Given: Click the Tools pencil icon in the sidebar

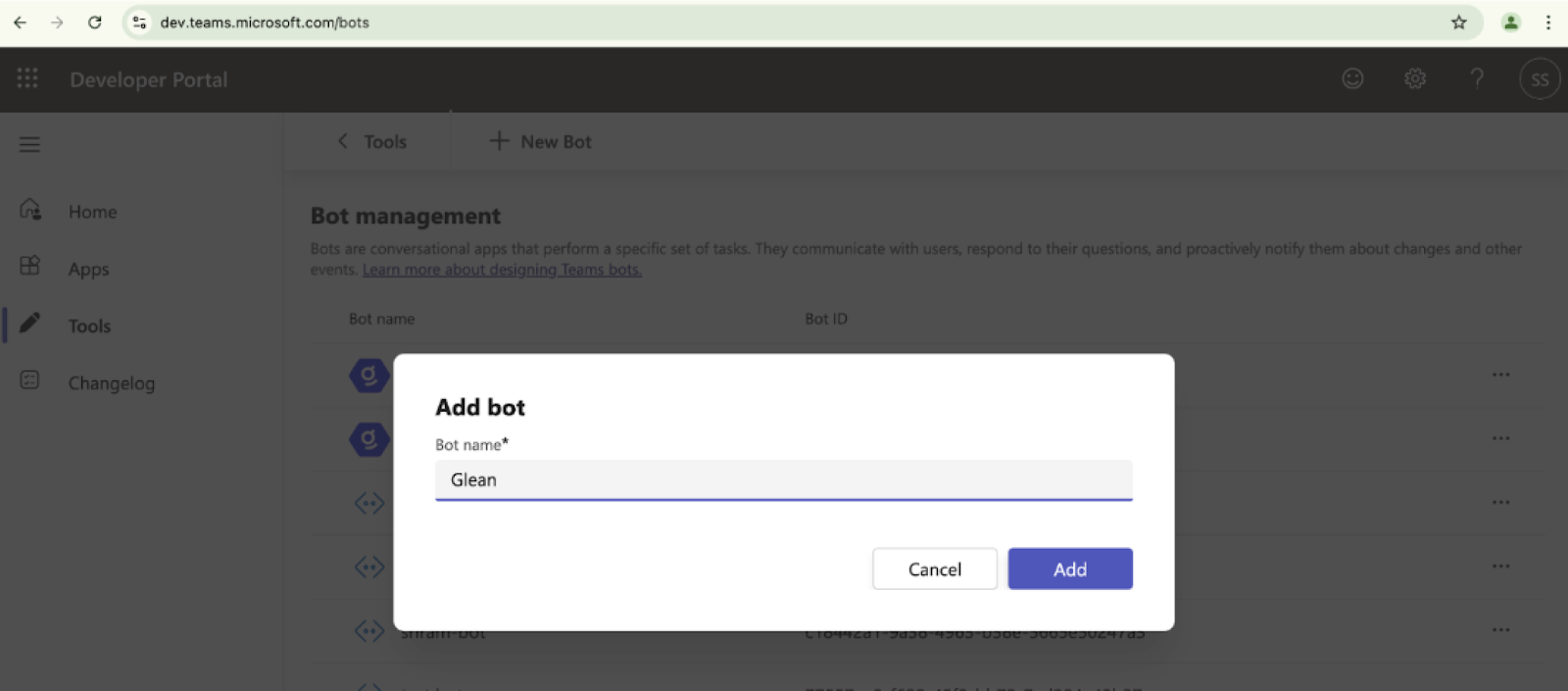Looking at the screenshot, I should (30, 322).
